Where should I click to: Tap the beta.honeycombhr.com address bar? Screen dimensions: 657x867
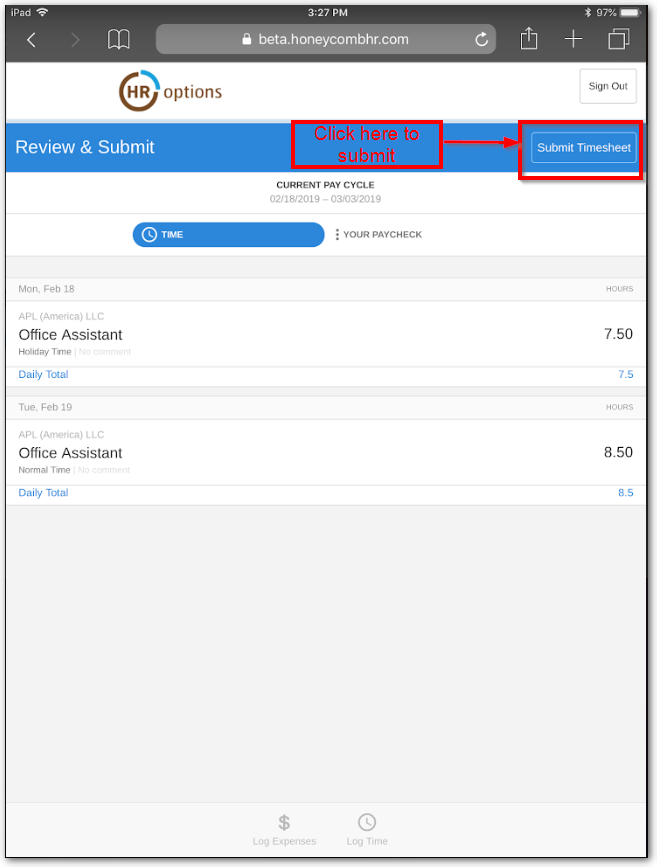(x=325, y=40)
